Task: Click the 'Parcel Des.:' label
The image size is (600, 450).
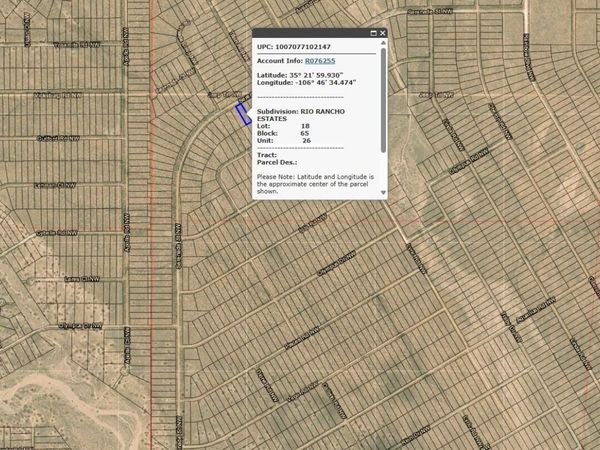Action: pyautogui.click(x=277, y=163)
